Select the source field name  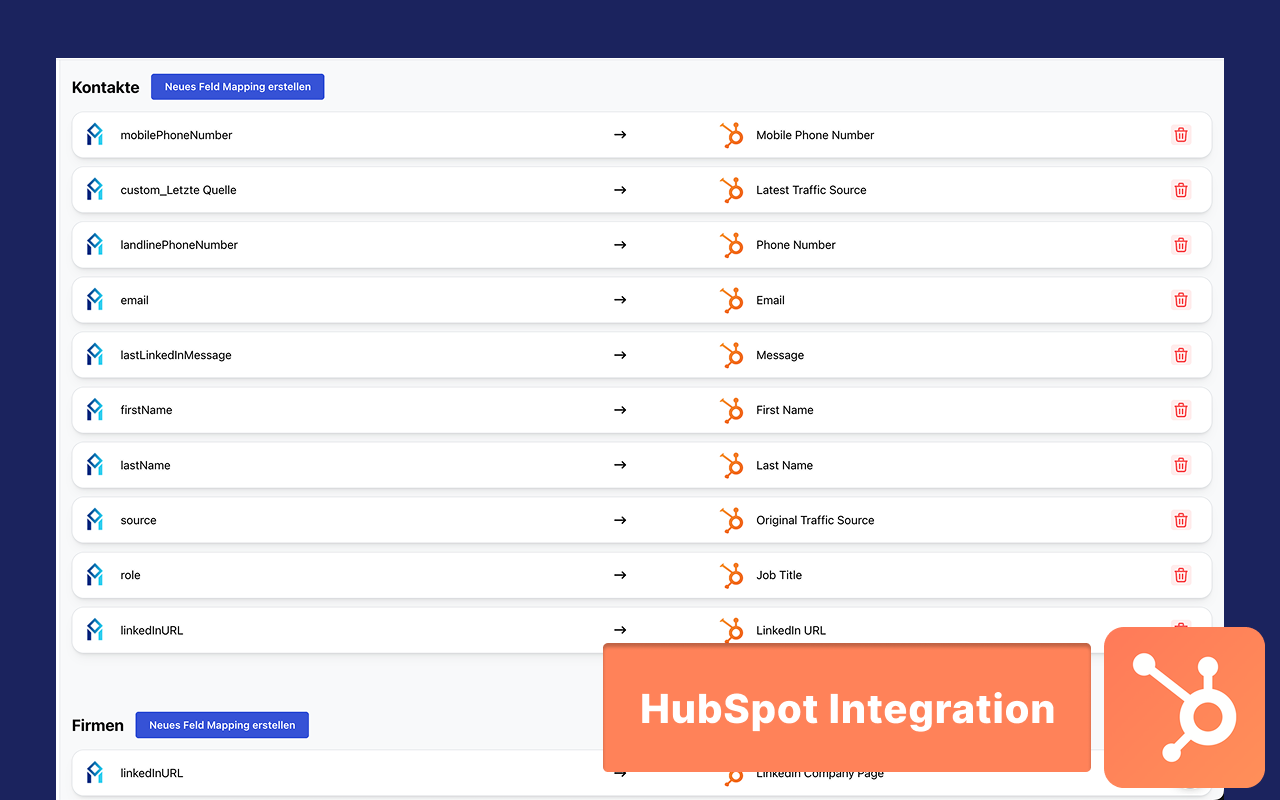138,520
